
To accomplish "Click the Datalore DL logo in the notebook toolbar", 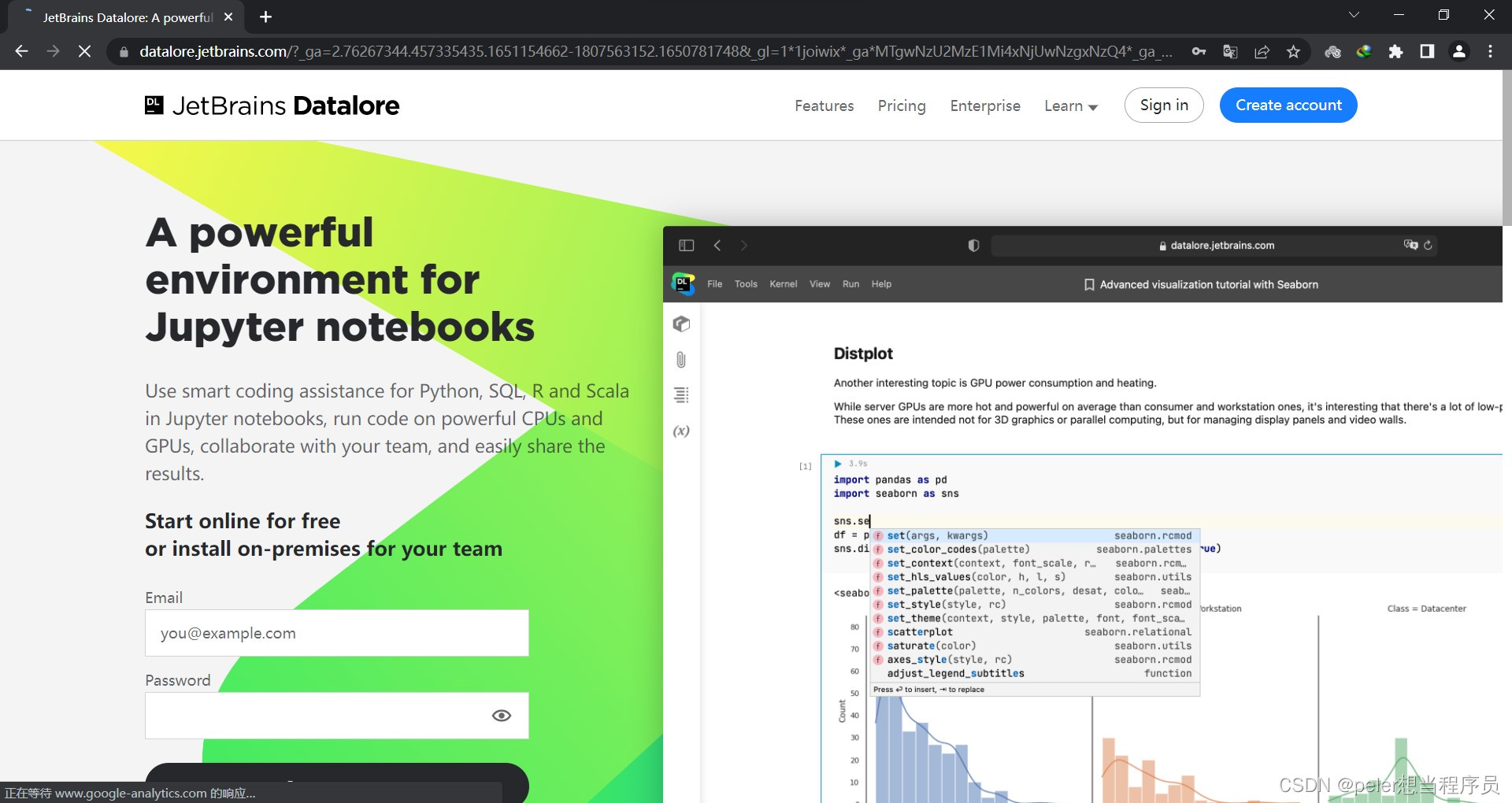I will (x=683, y=284).
